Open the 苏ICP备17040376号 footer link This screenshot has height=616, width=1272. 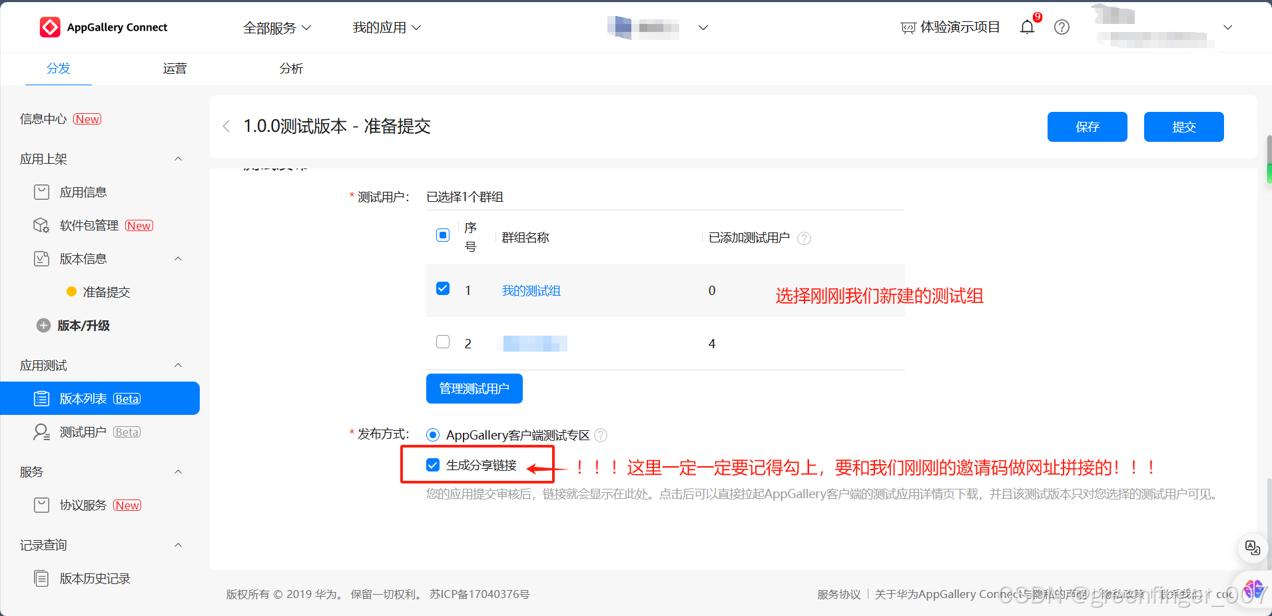pos(480,594)
